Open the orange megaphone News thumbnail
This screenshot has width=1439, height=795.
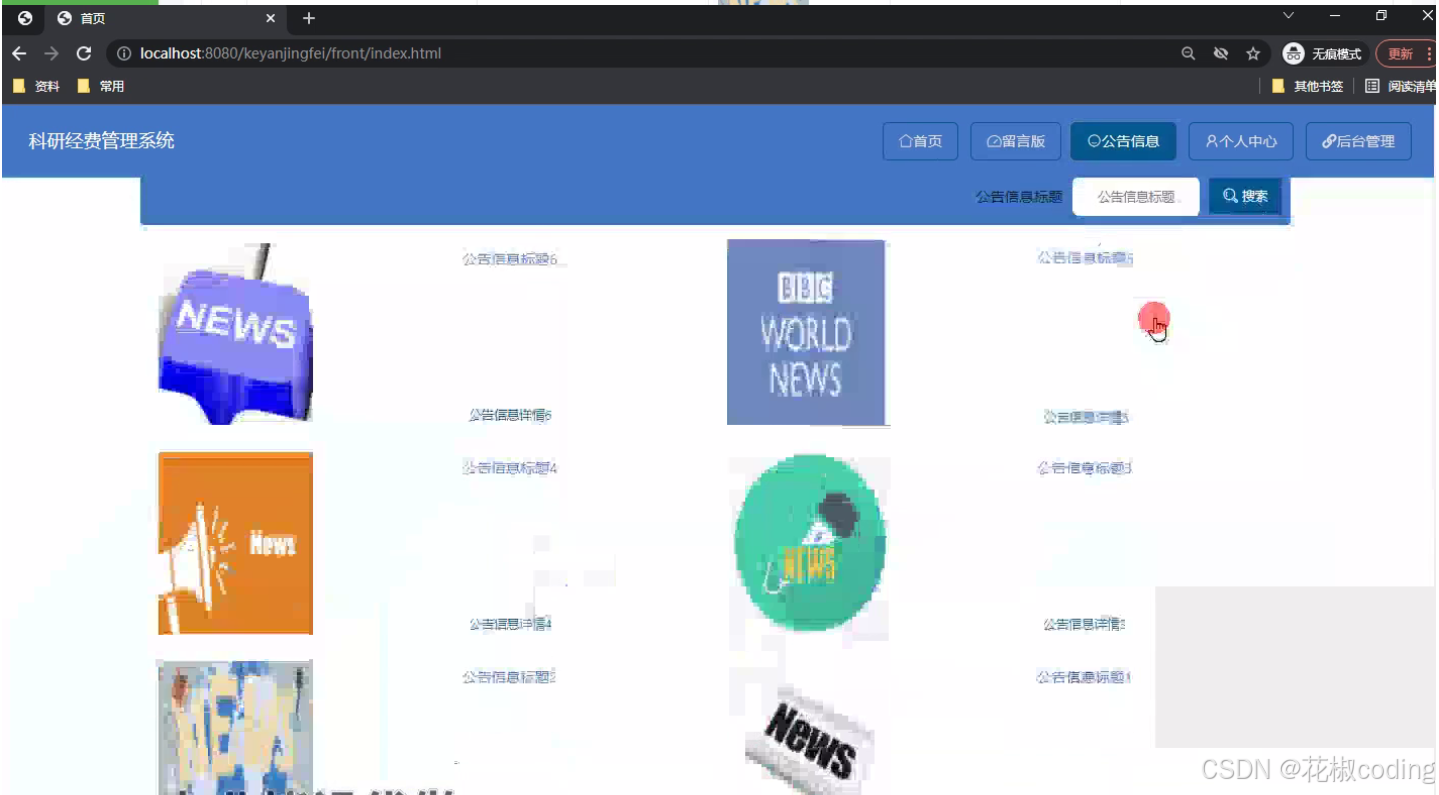235,543
